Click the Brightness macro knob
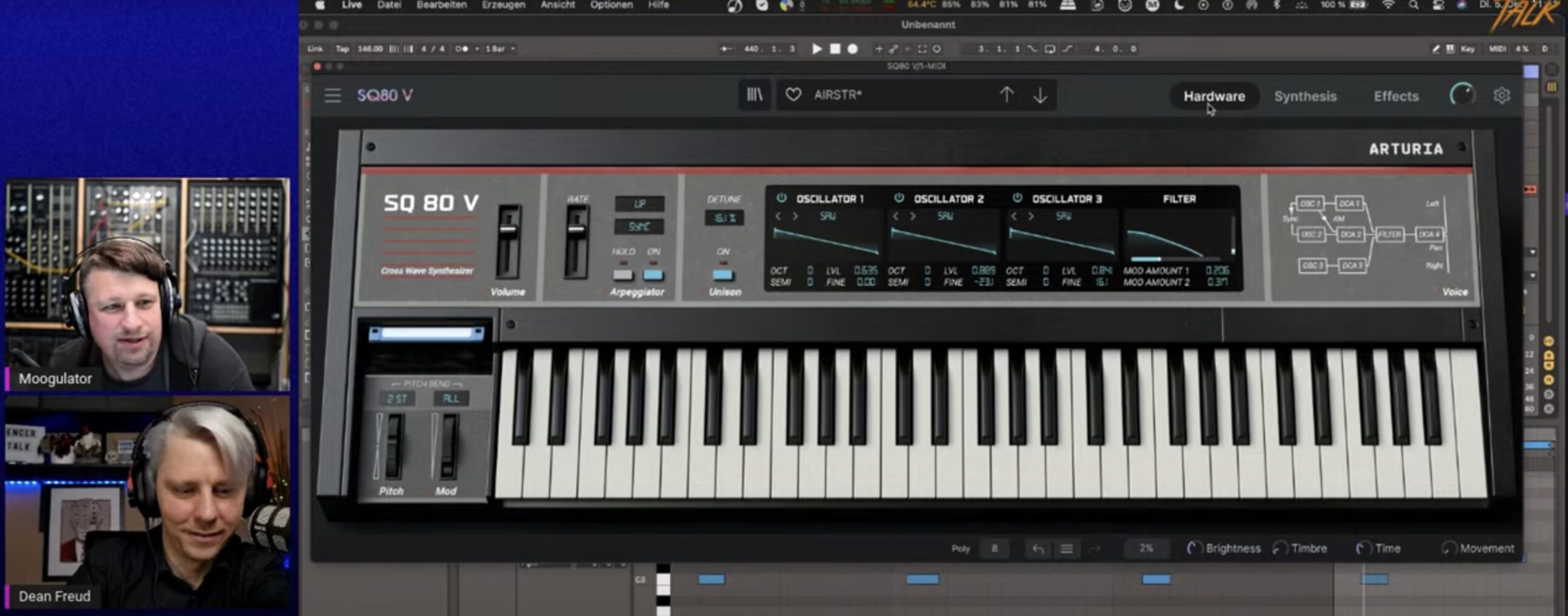 [x=1194, y=549]
